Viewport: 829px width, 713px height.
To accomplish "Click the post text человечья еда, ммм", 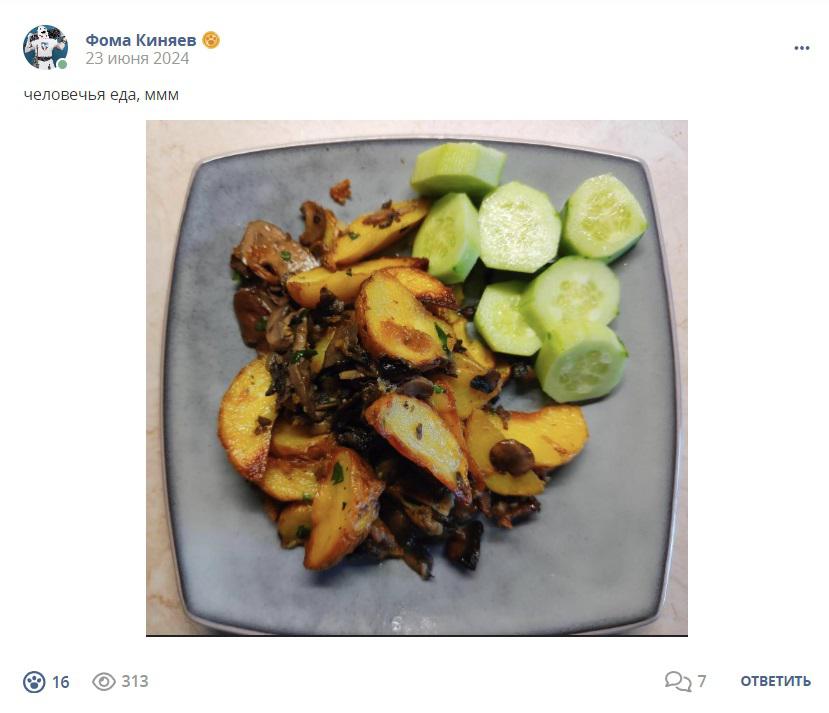I will click(x=101, y=95).
